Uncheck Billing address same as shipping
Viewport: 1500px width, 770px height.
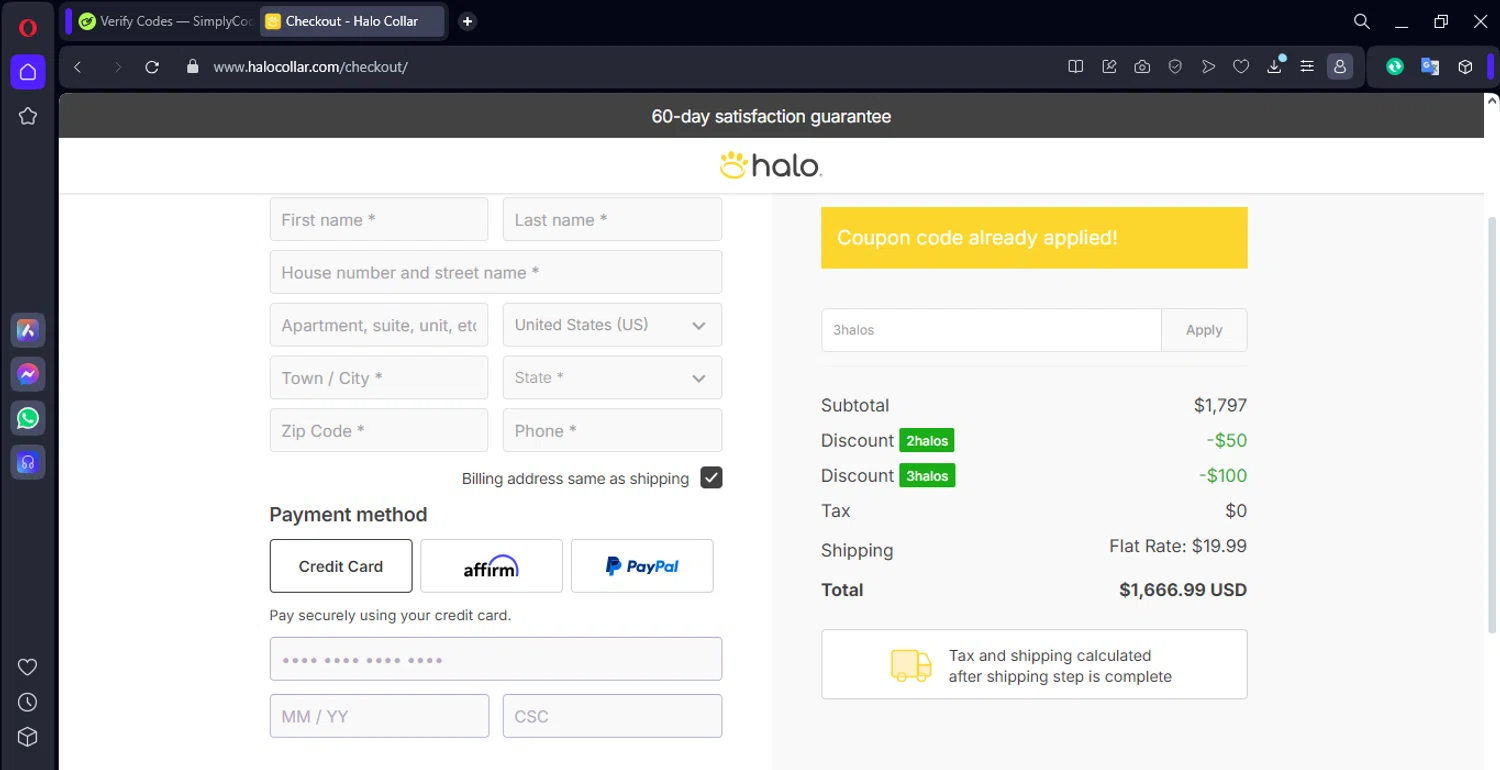[x=711, y=478]
